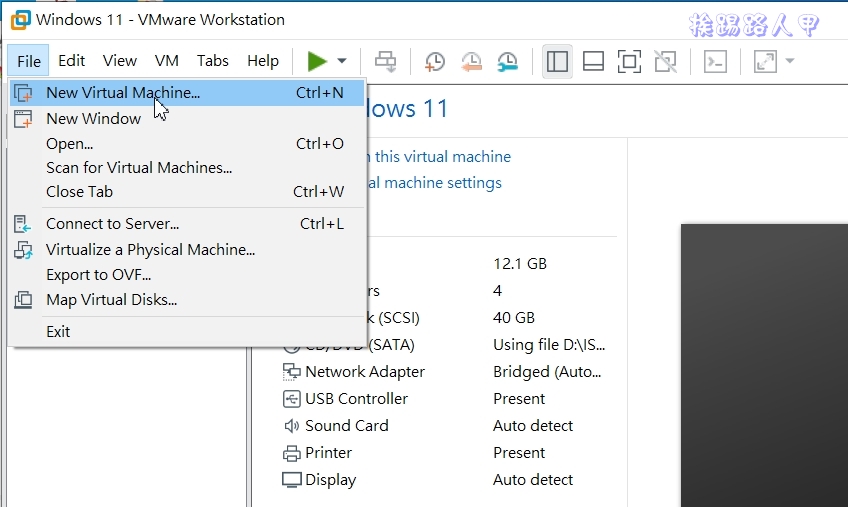This screenshot has height=507, width=848.
Task: Open the Help menu
Action: click(x=263, y=61)
